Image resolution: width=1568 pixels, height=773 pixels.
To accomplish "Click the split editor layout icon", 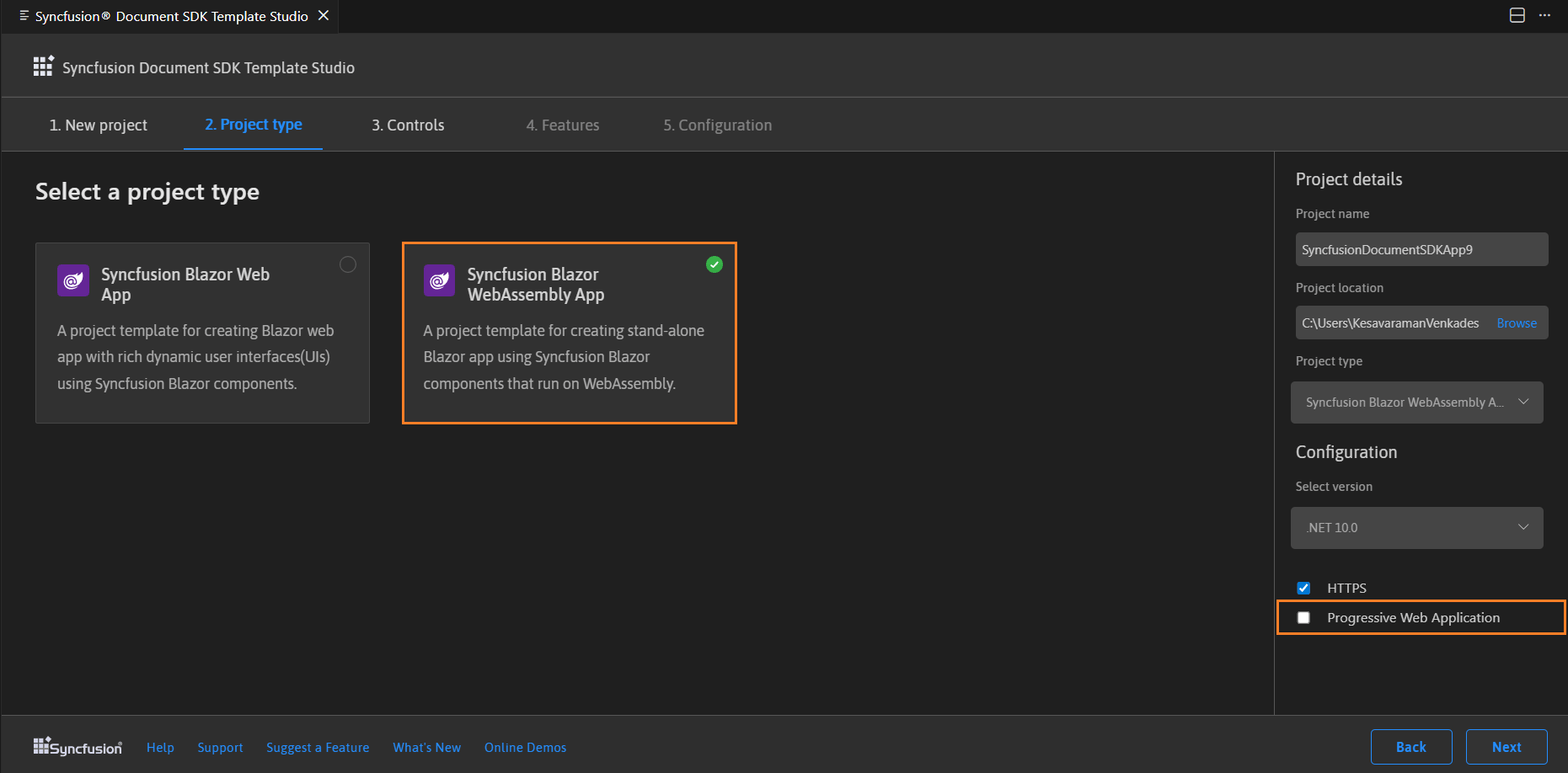I will coord(1517,16).
